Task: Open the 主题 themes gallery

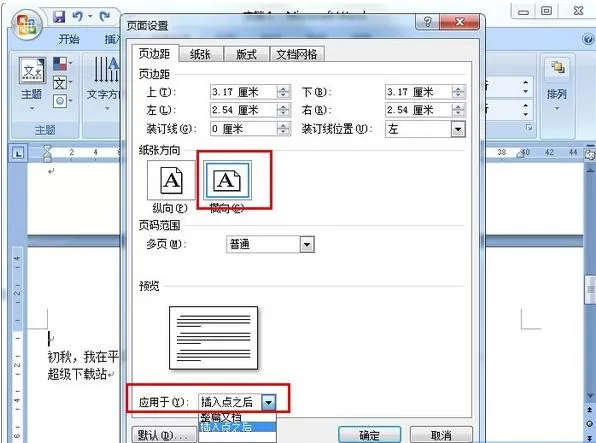Action: [32, 78]
